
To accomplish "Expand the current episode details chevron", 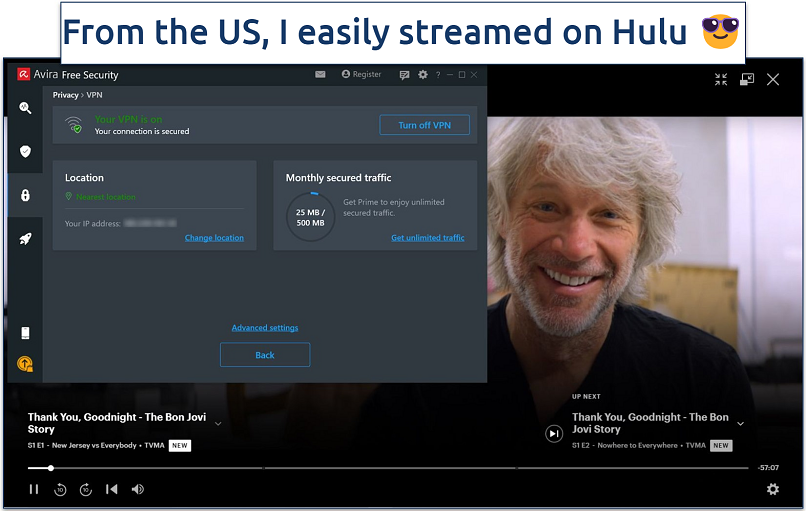I will (218, 424).
